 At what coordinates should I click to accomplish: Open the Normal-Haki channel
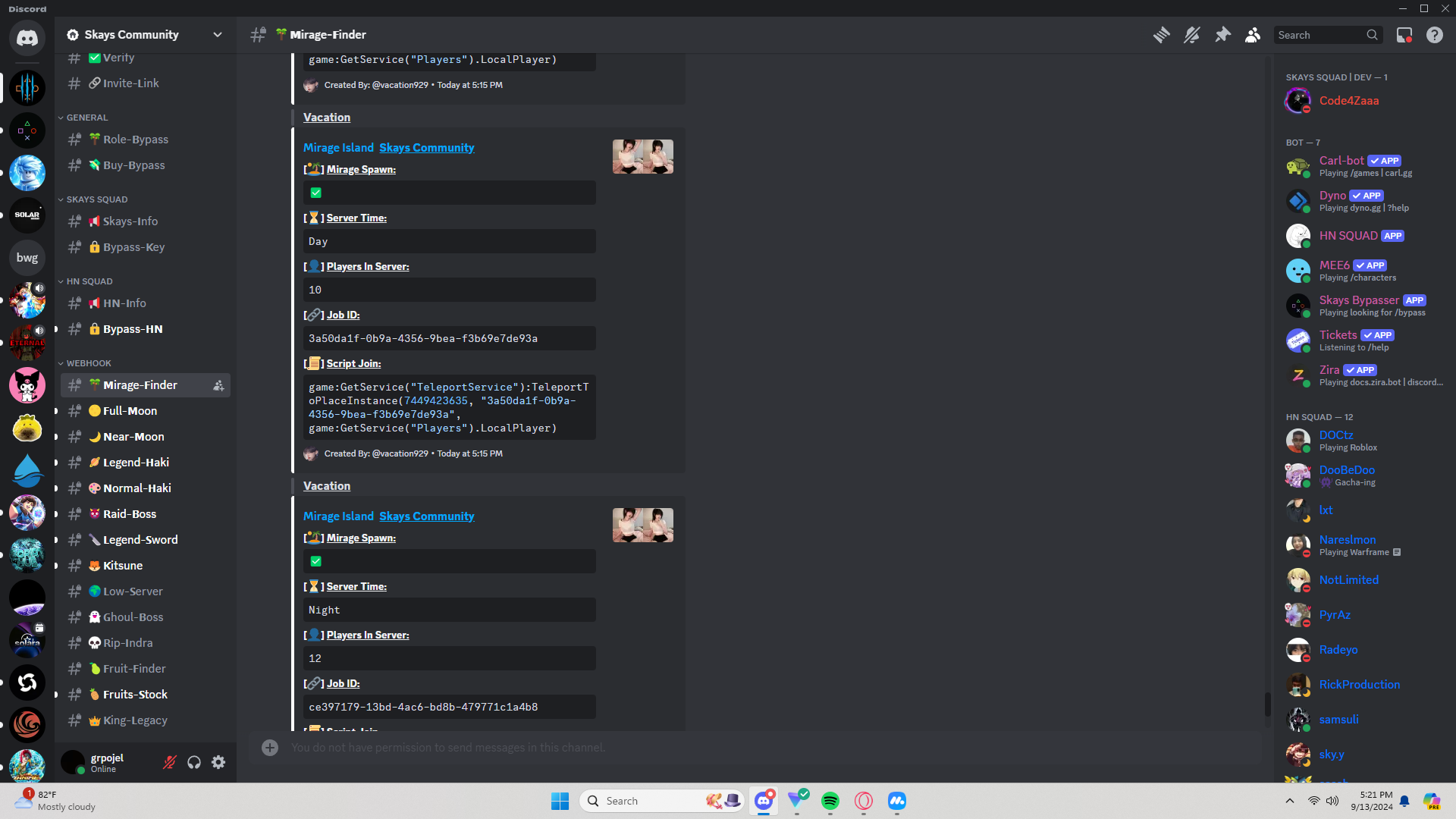pyautogui.click(x=146, y=488)
